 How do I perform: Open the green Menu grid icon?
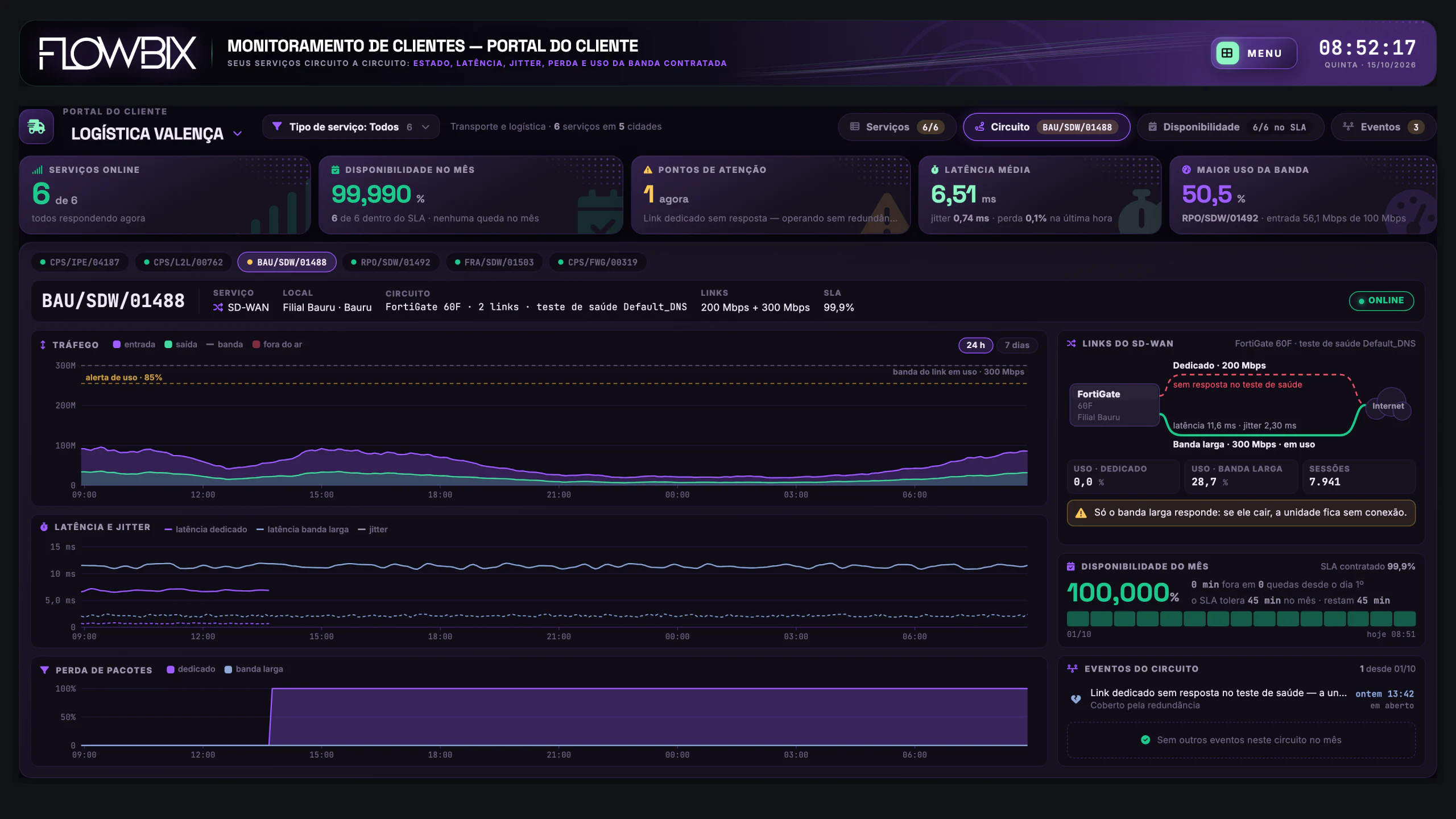[1227, 53]
